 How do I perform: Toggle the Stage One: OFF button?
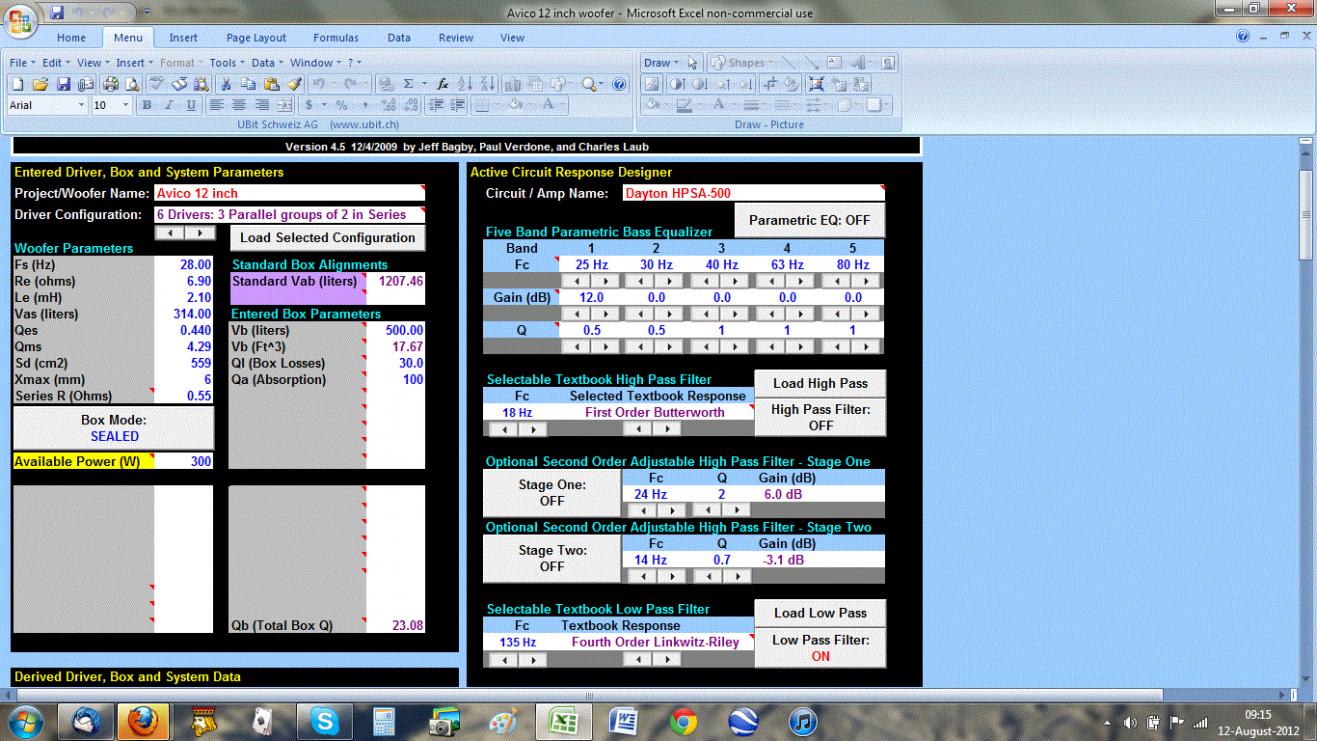click(552, 491)
